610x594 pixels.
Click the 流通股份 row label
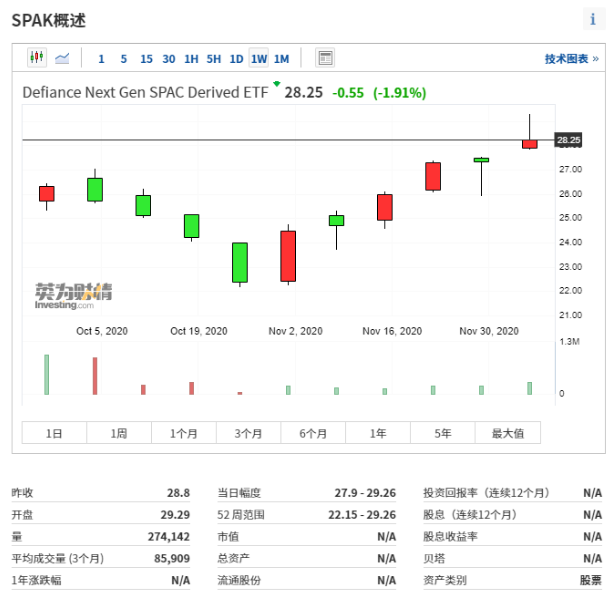point(239,580)
